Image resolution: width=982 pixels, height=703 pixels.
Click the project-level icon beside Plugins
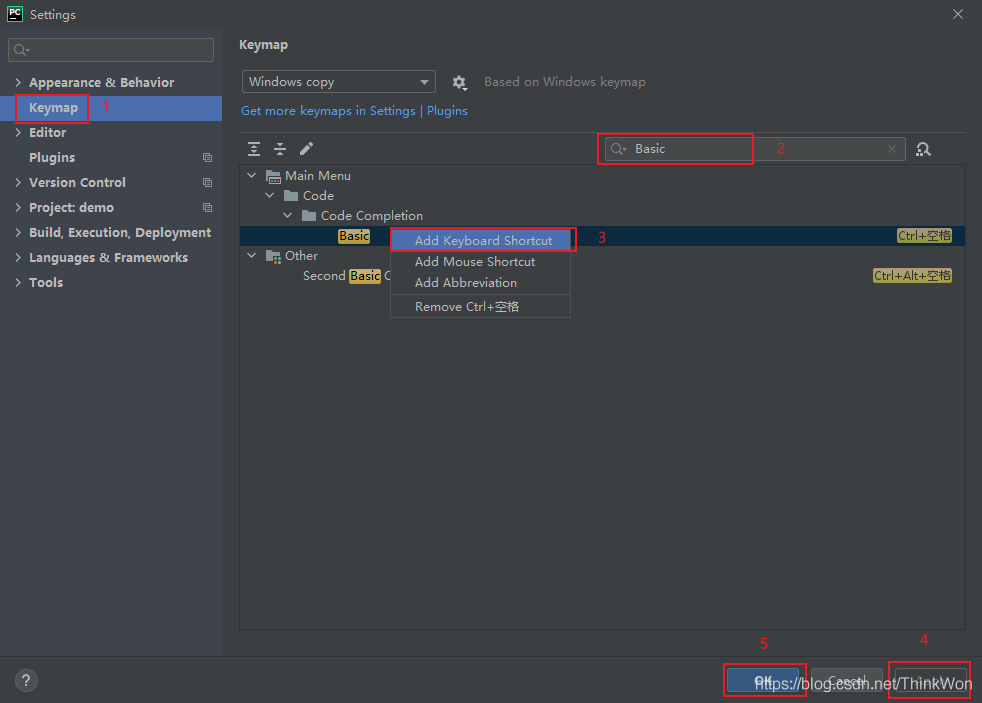tap(207, 158)
